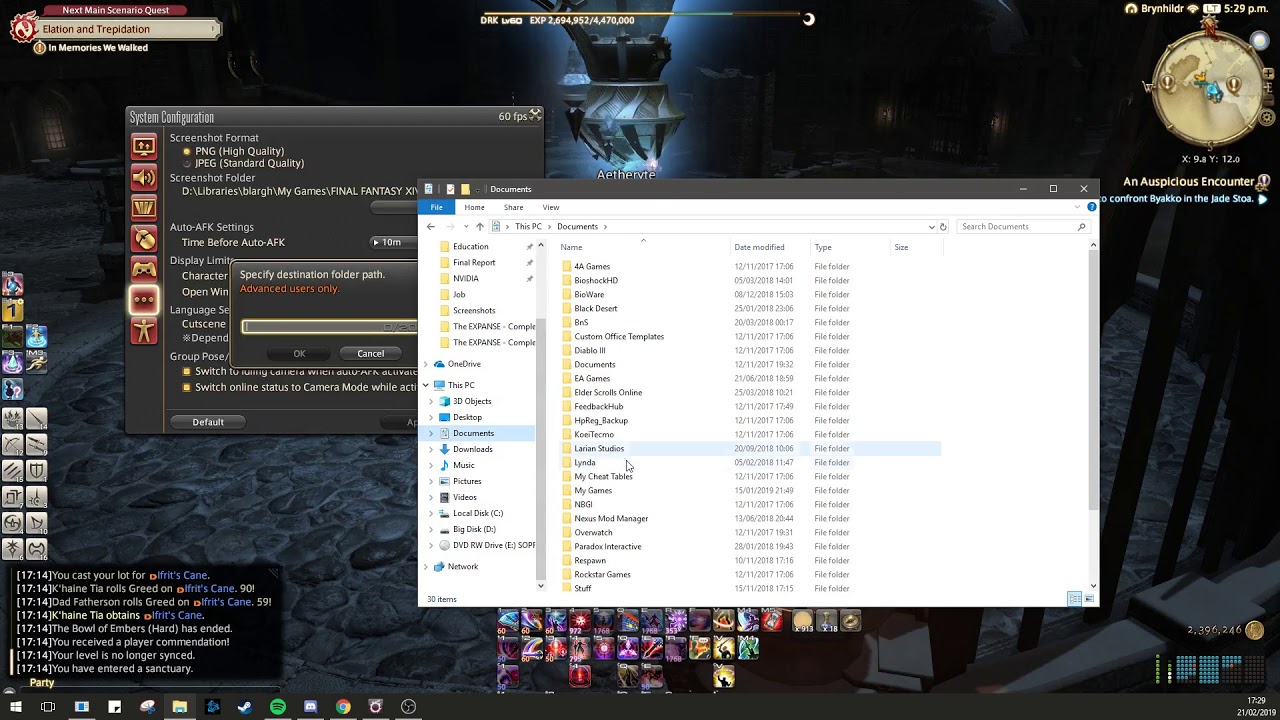Image resolution: width=1280 pixels, height=720 pixels.
Task: Switch to large icons view in Explorer
Action: click(1089, 599)
